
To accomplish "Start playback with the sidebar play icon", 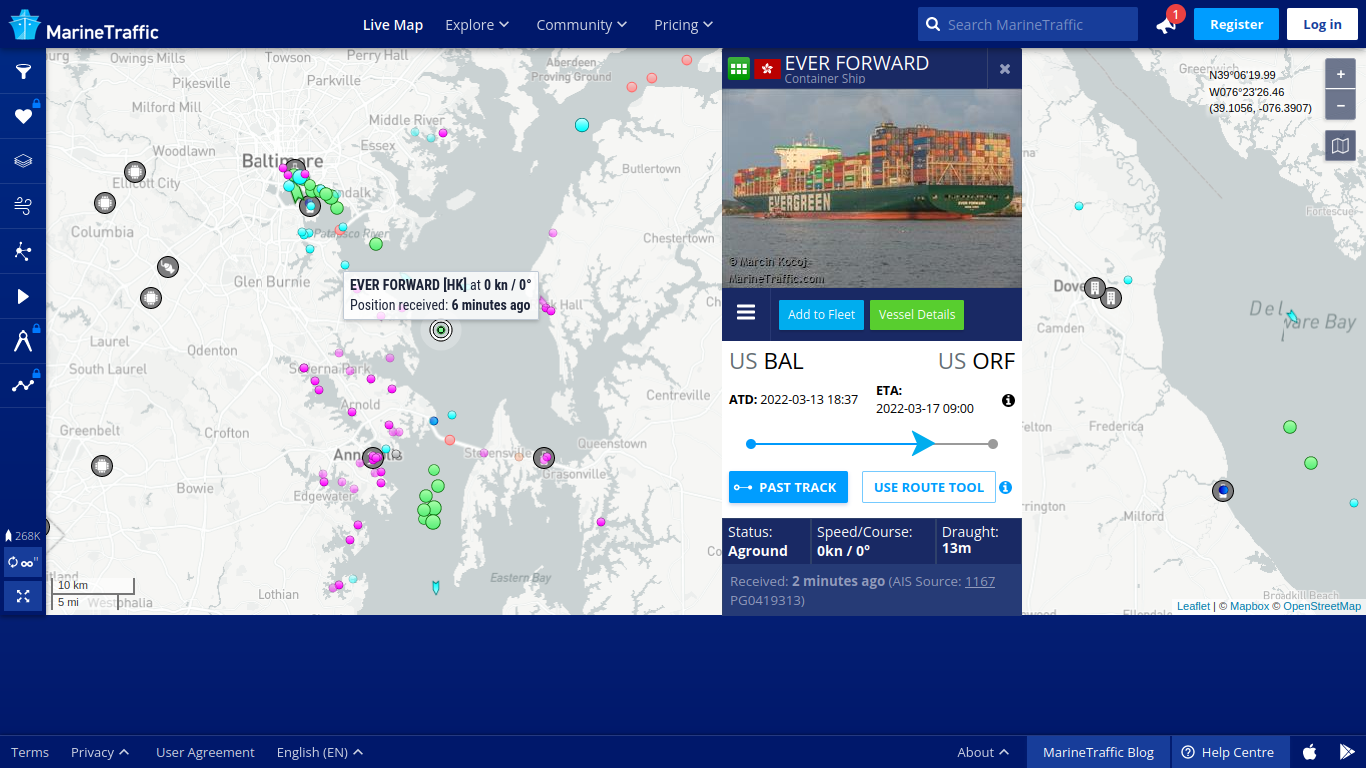I will [23, 296].
